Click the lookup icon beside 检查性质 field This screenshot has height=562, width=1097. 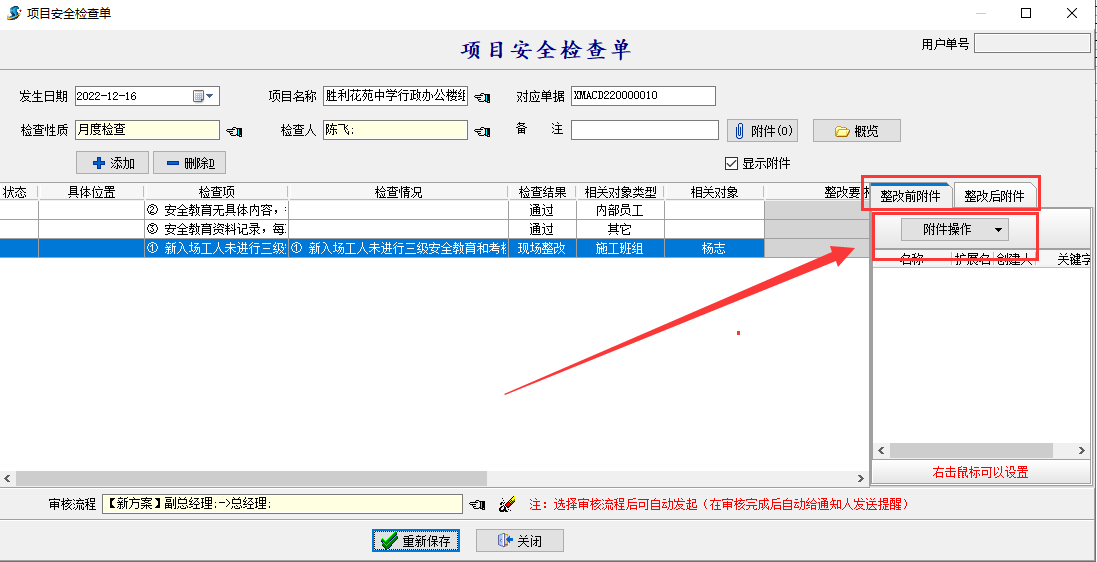(234, 131)
